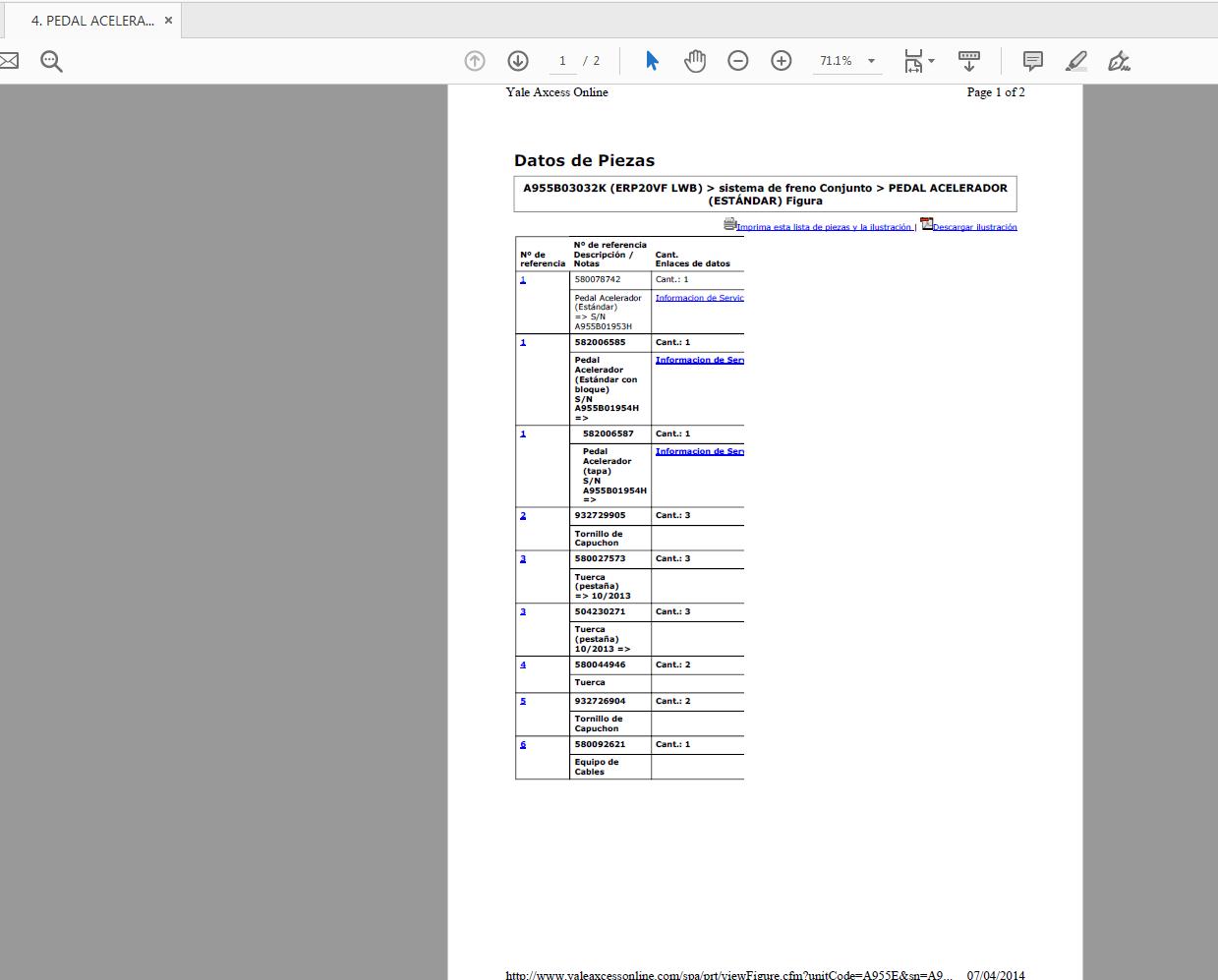Click part number 932726904
1218x980 pixels.
600,701
